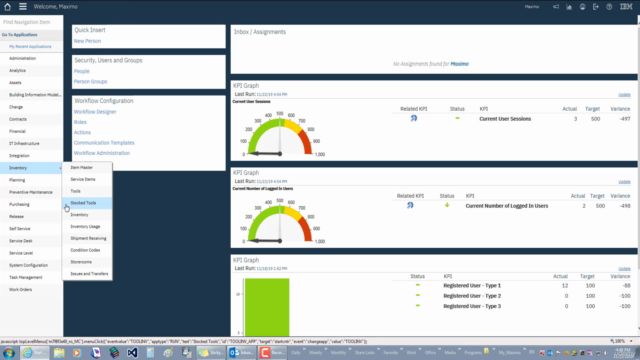Viewport: 640px width, 360px height.
Task: Open related KPI icon for Current User Sessions
Action: 414,118
